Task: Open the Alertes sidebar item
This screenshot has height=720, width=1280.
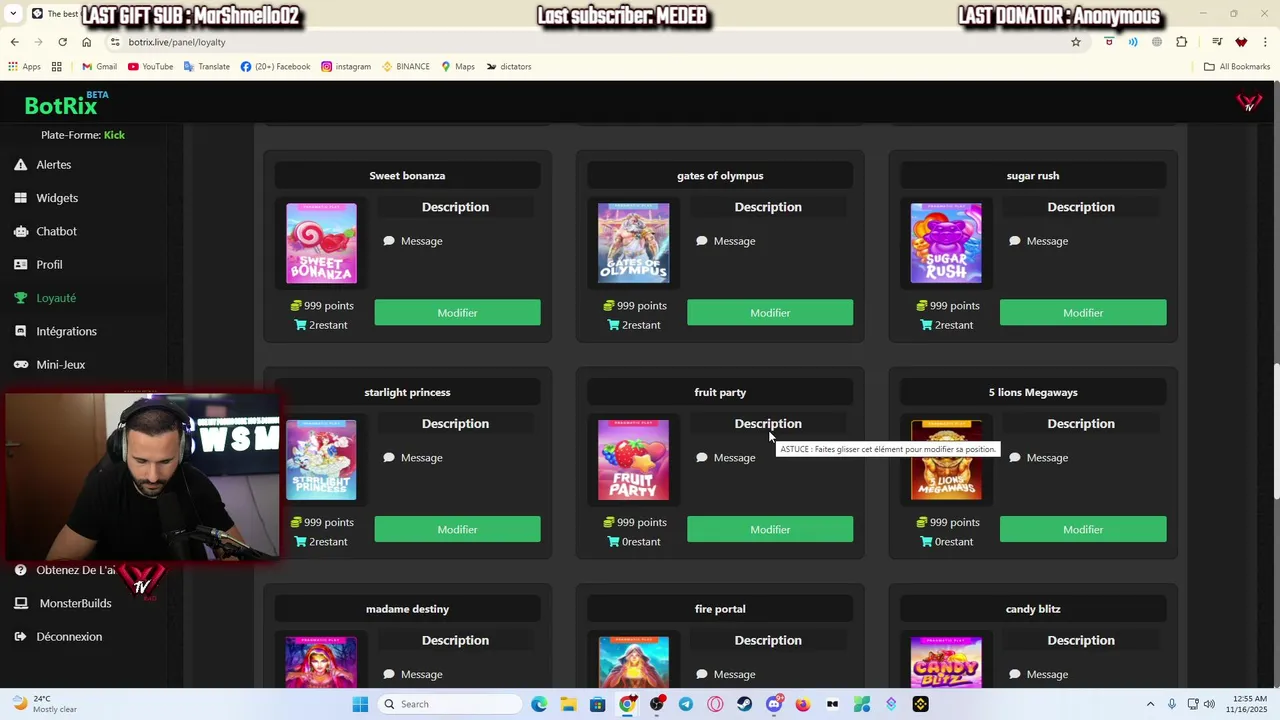Action: coord(54,165)
